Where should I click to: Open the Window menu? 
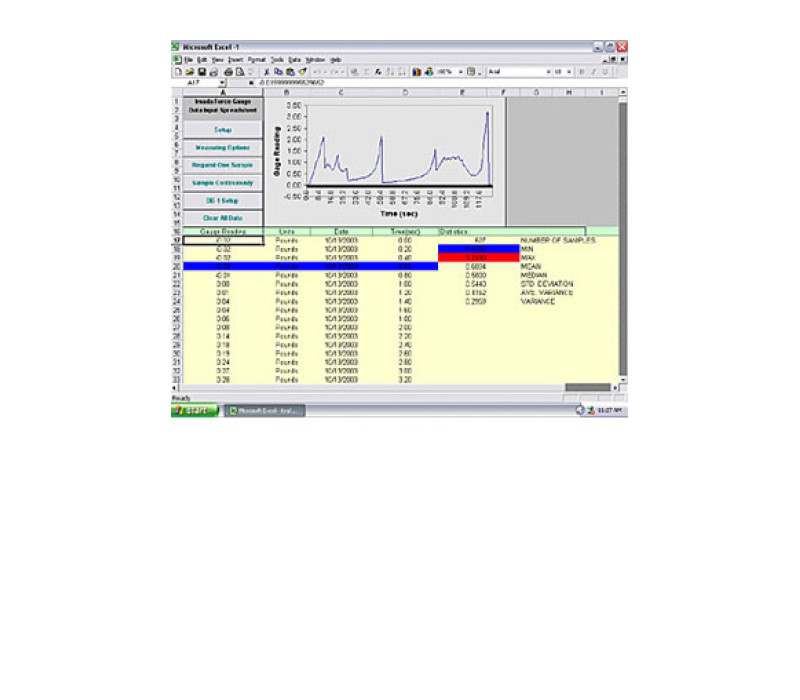tap(315, 60)
